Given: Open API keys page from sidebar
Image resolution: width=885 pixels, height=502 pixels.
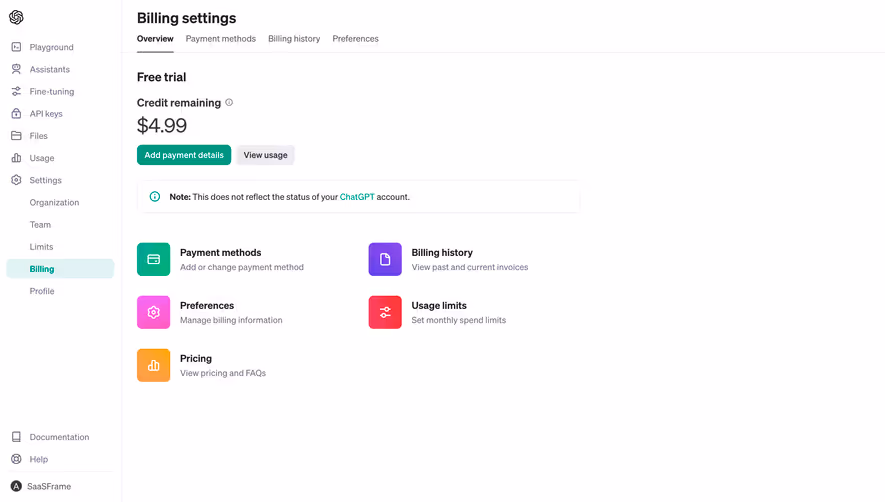Looking at the screenshot, I should coord(46,114).
